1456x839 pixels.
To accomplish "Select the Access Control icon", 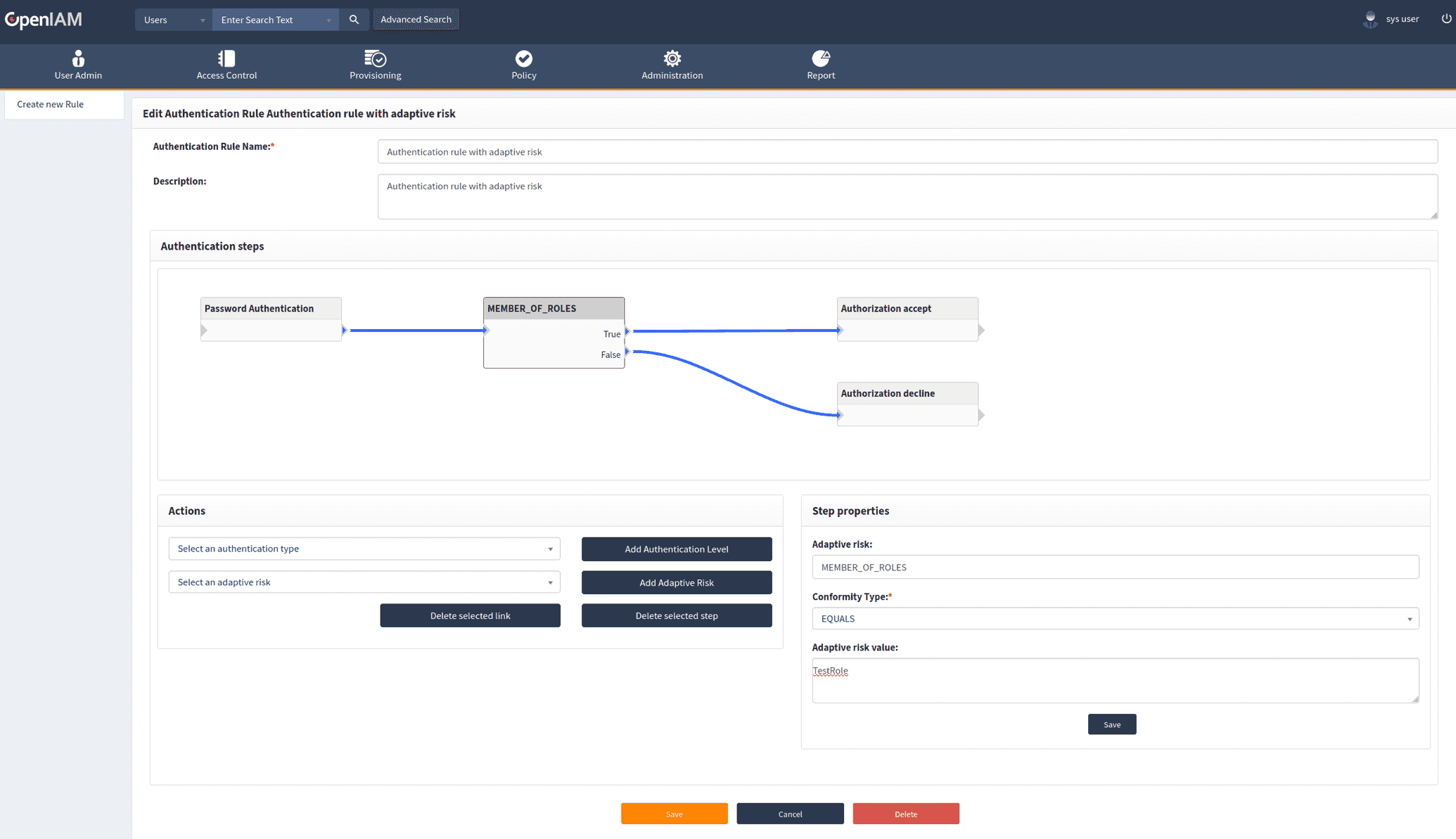I will pyautogui.click(x=226, y=65).
